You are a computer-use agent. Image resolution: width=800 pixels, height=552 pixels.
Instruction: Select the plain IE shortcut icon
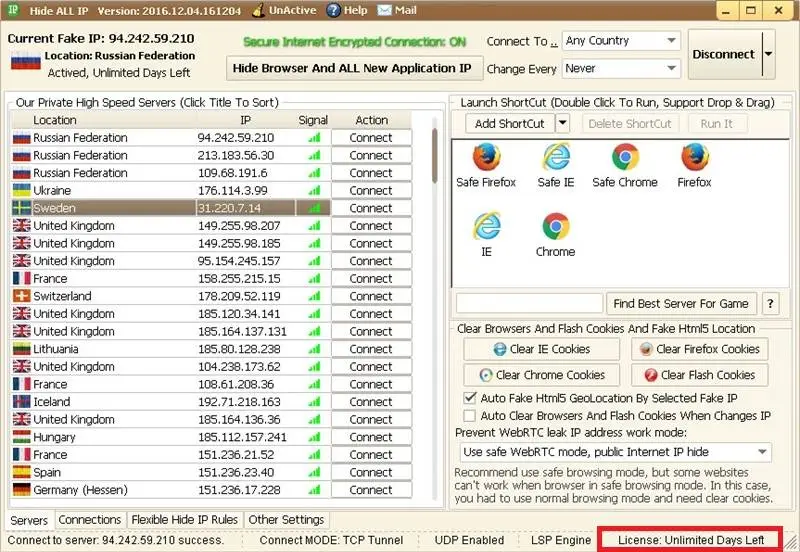[x=487, y=227]
